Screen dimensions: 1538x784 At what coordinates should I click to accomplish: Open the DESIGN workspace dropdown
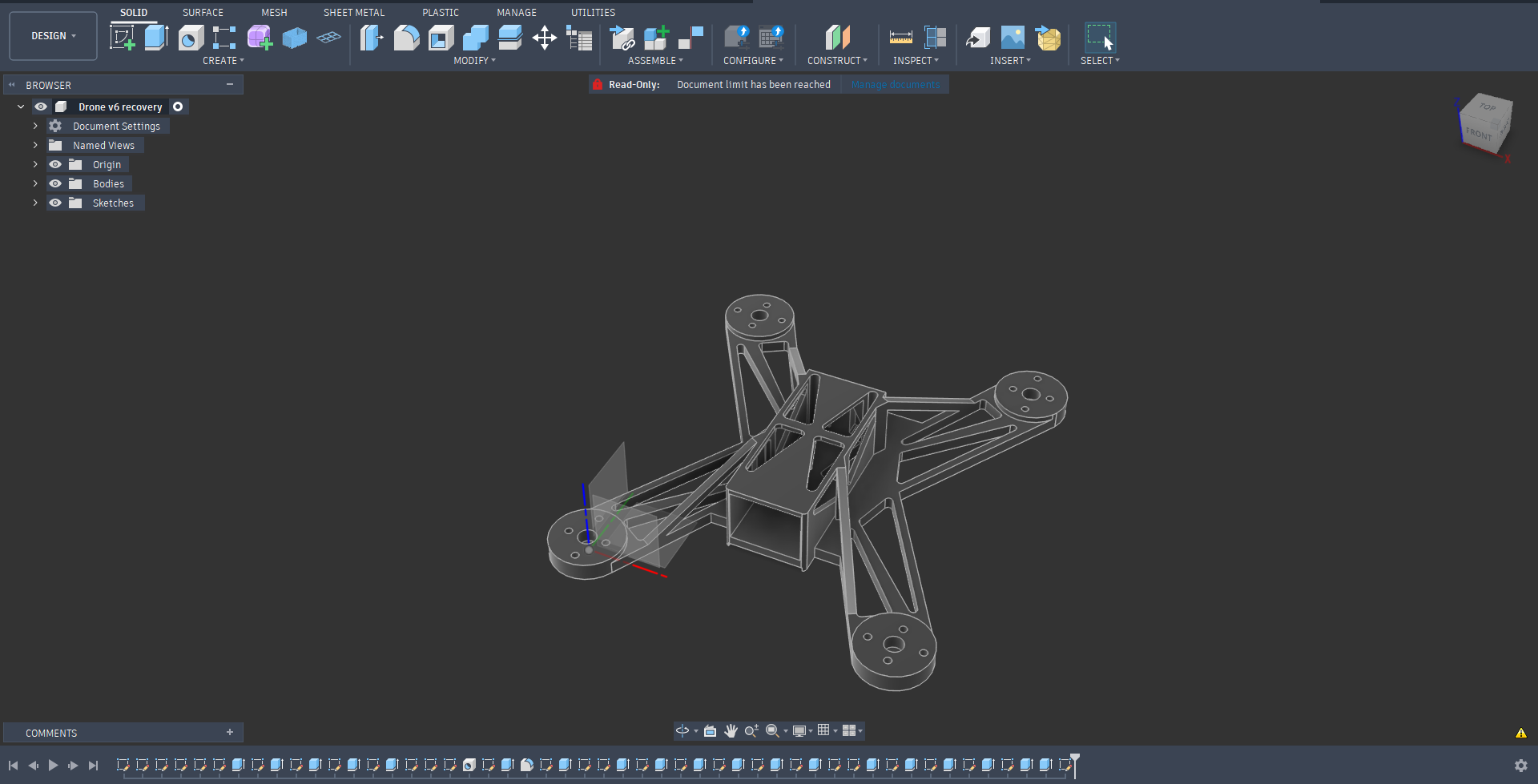[53, 36]
